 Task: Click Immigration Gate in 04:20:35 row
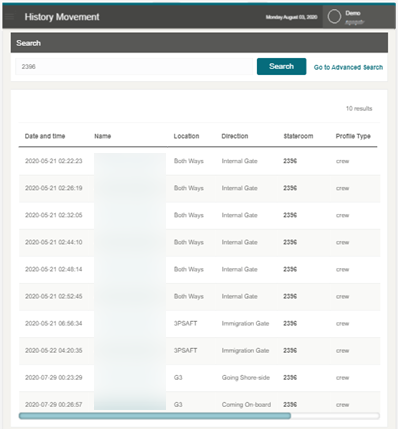245,350
